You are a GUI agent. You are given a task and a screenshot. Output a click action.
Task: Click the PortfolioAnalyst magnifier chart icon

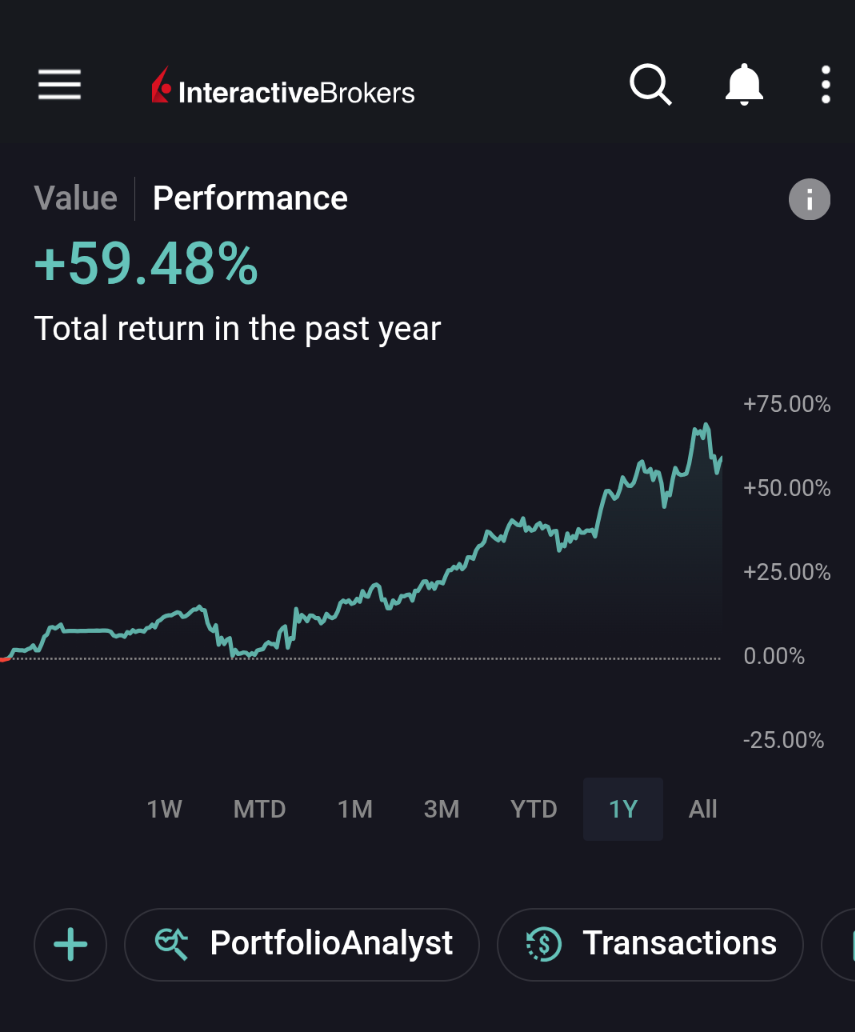tap(171, 943)
